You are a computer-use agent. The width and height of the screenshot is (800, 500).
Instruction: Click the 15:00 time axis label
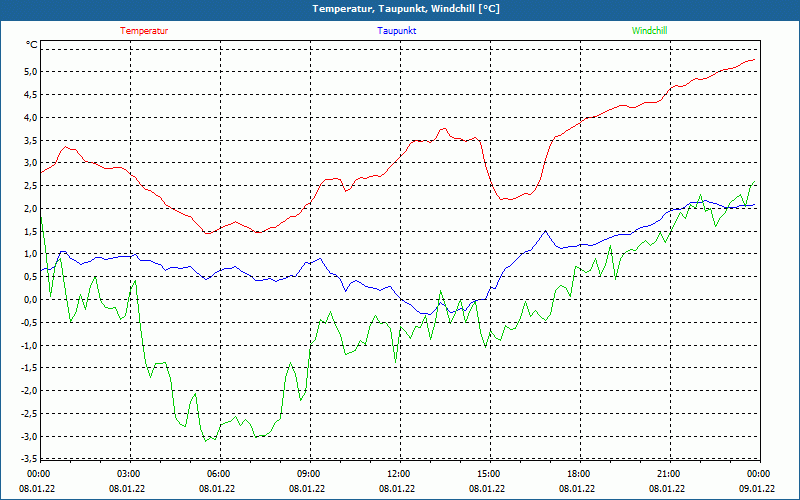point(489,474)
